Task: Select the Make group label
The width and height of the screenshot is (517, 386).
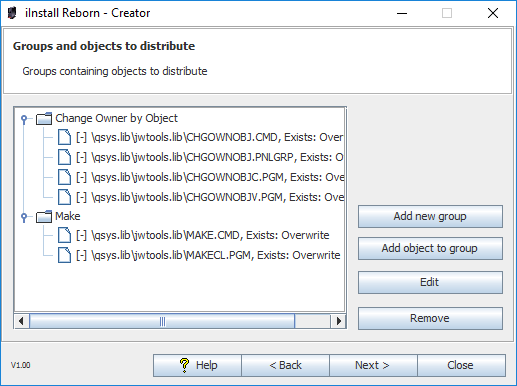Action: point(68,216)
